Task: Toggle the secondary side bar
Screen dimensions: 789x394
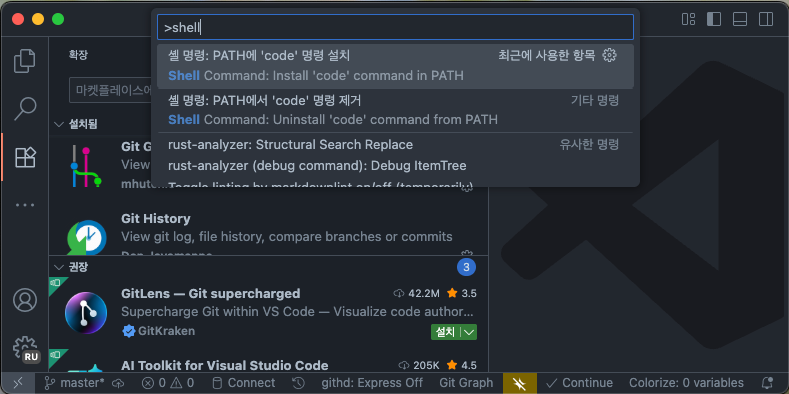Action: coord(766,19)
